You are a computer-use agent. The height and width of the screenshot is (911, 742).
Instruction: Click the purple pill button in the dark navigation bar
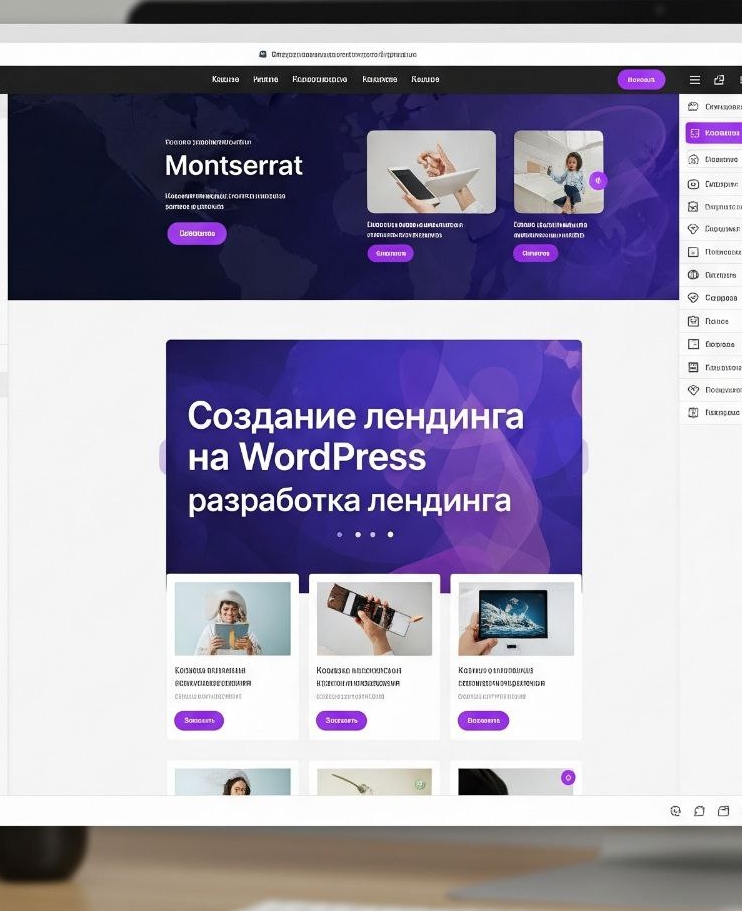641,80
